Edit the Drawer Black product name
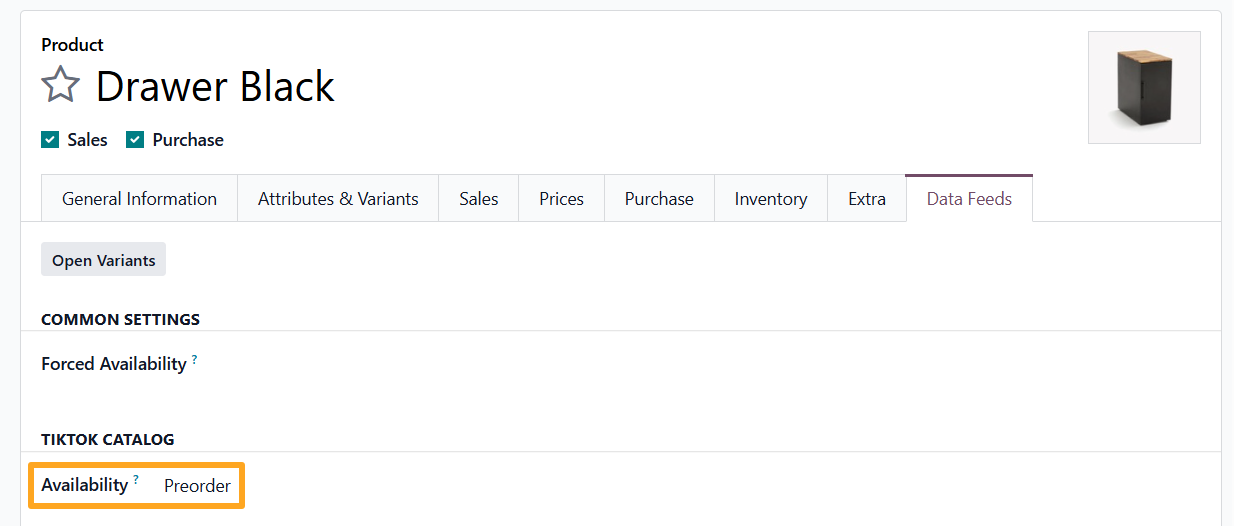This screenshot has height=526, width=1234. 215,87
